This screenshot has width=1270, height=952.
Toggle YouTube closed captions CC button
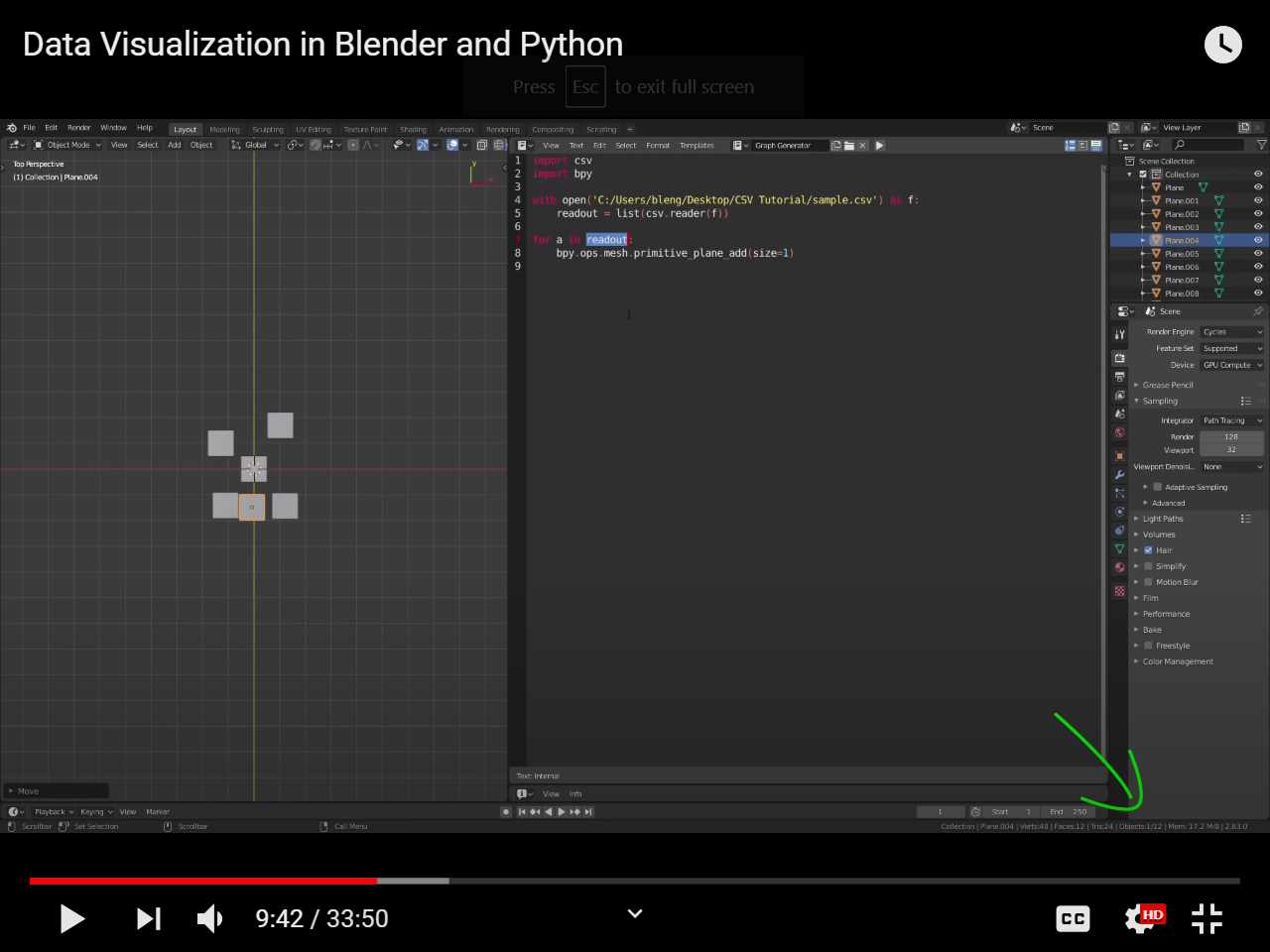tap(1073, 918)
